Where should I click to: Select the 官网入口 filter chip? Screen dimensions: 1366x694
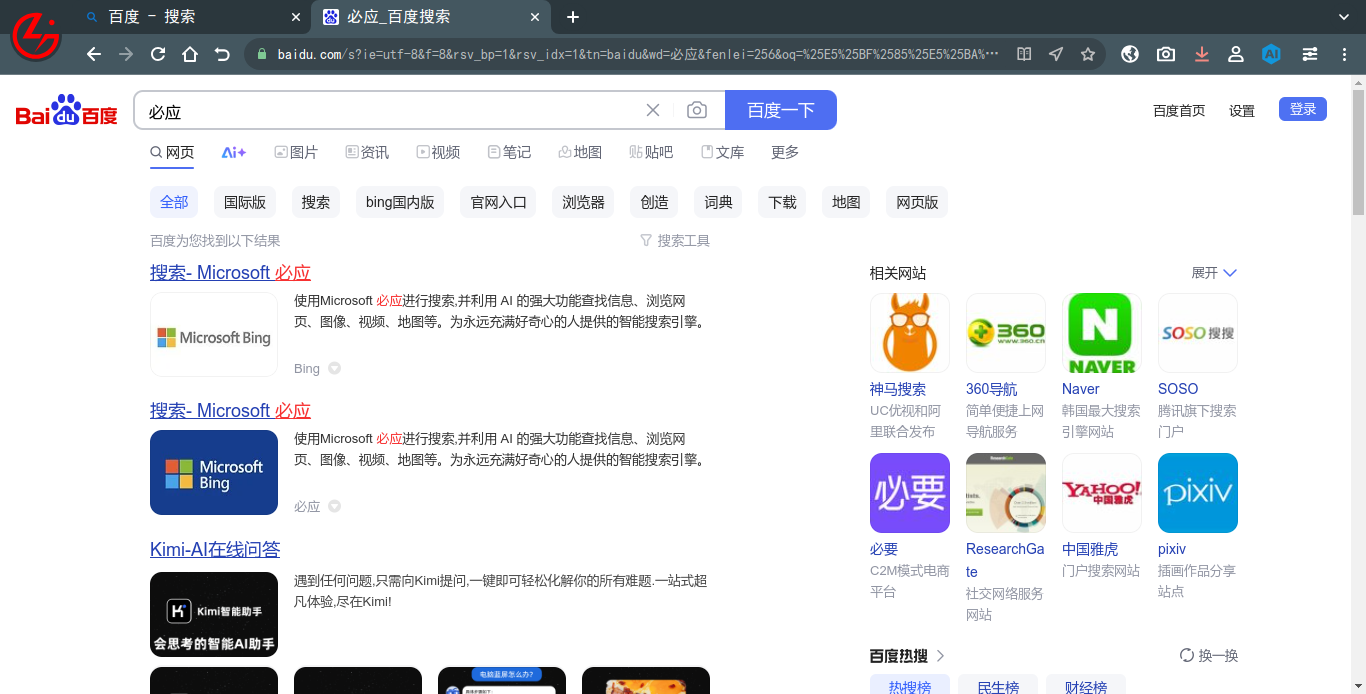pyautogui.click(x=499, y=202)
